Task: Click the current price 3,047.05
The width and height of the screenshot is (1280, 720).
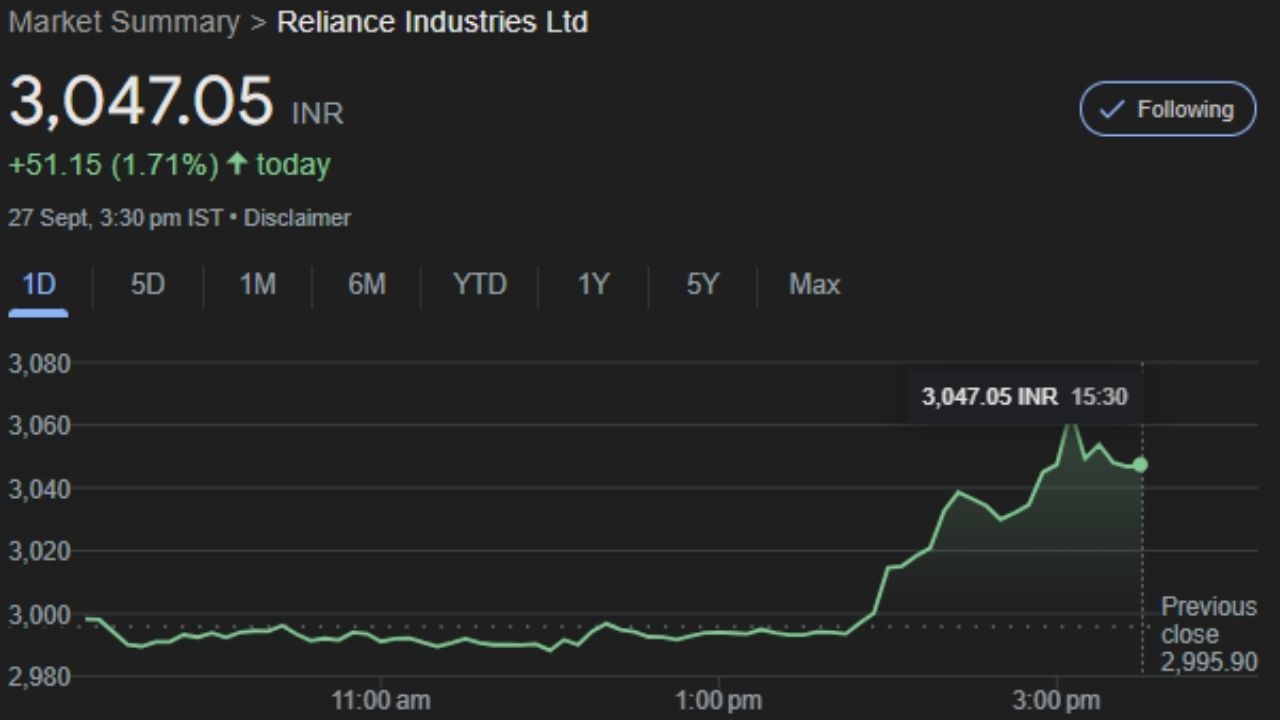Action: click(141, 101)
